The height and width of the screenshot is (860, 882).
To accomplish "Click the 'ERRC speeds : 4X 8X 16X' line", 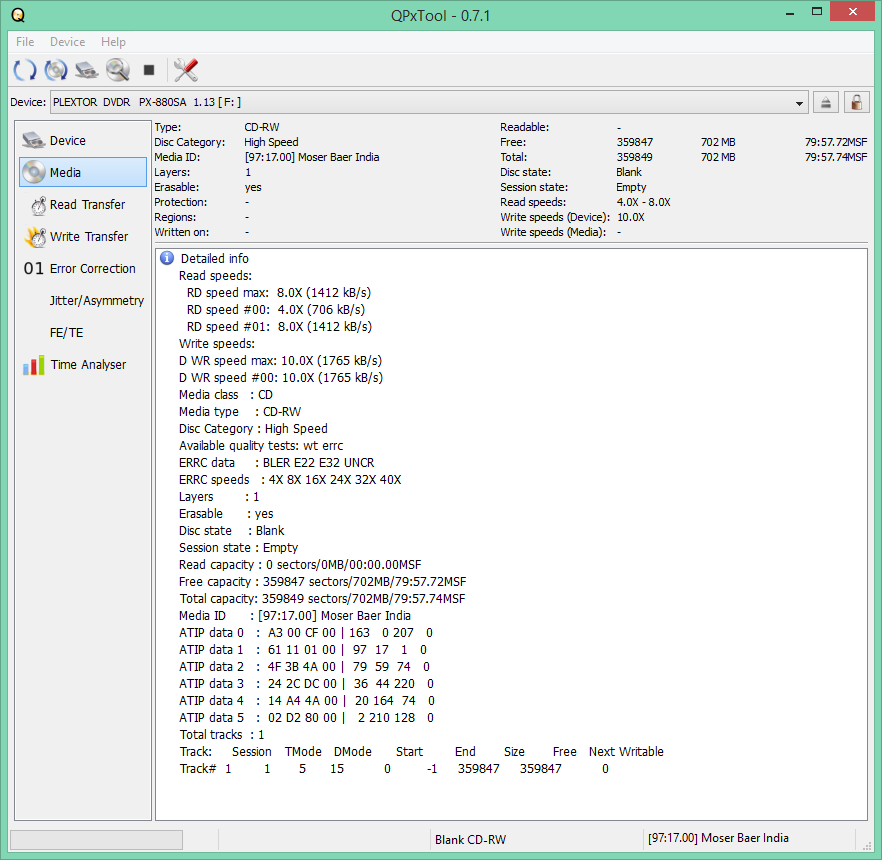I will (290, 480).
